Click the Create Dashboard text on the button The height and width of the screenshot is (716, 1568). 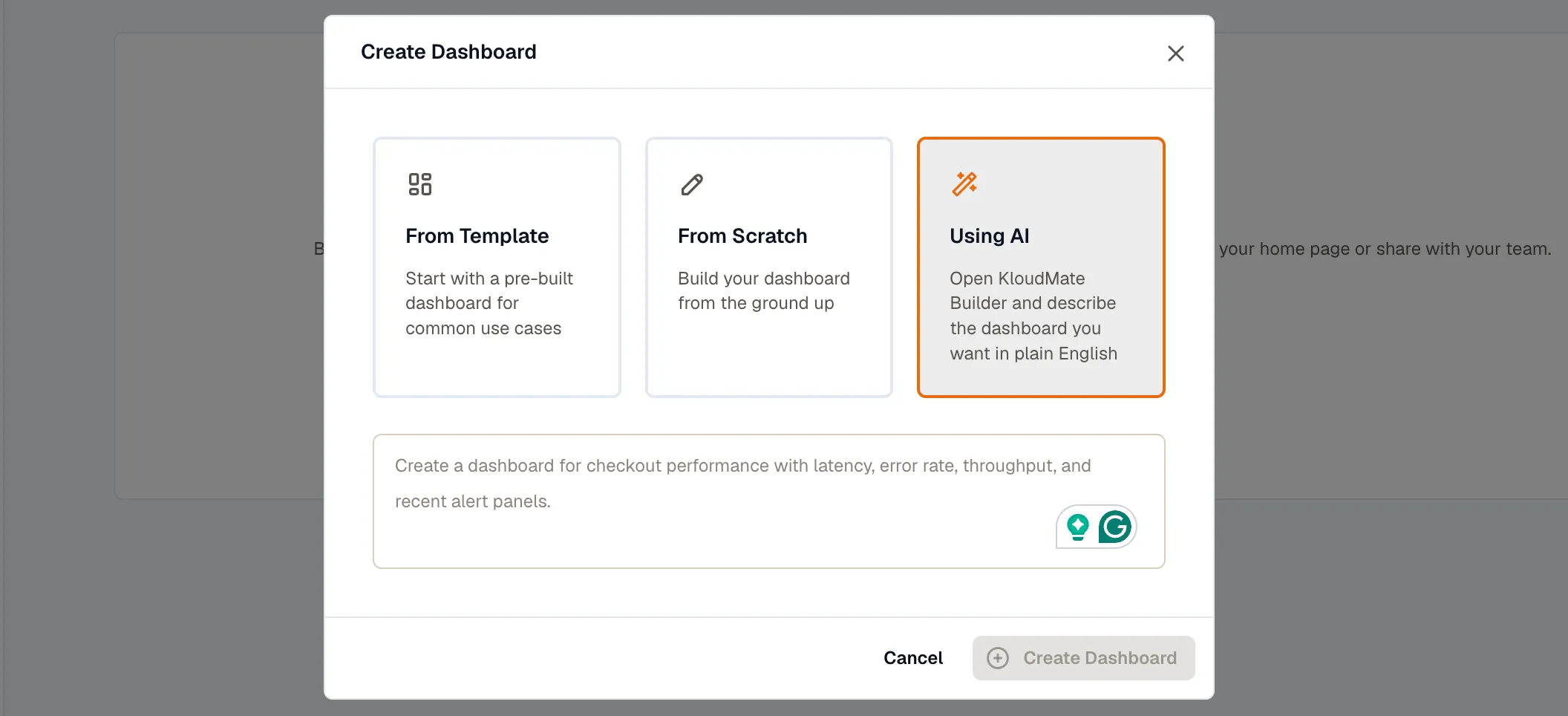[x=1100, y=658]
